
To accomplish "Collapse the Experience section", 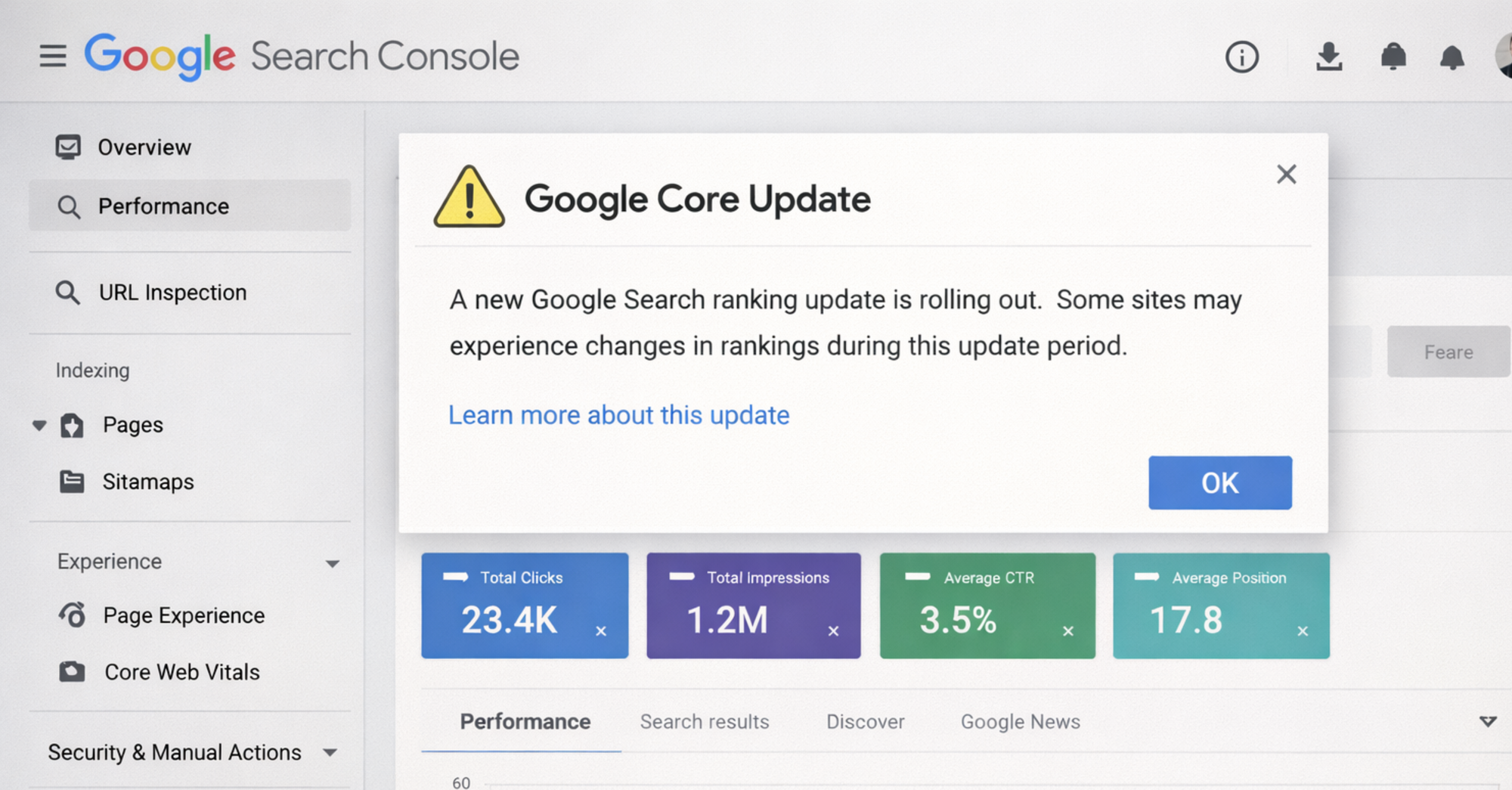I will (333, 563).
